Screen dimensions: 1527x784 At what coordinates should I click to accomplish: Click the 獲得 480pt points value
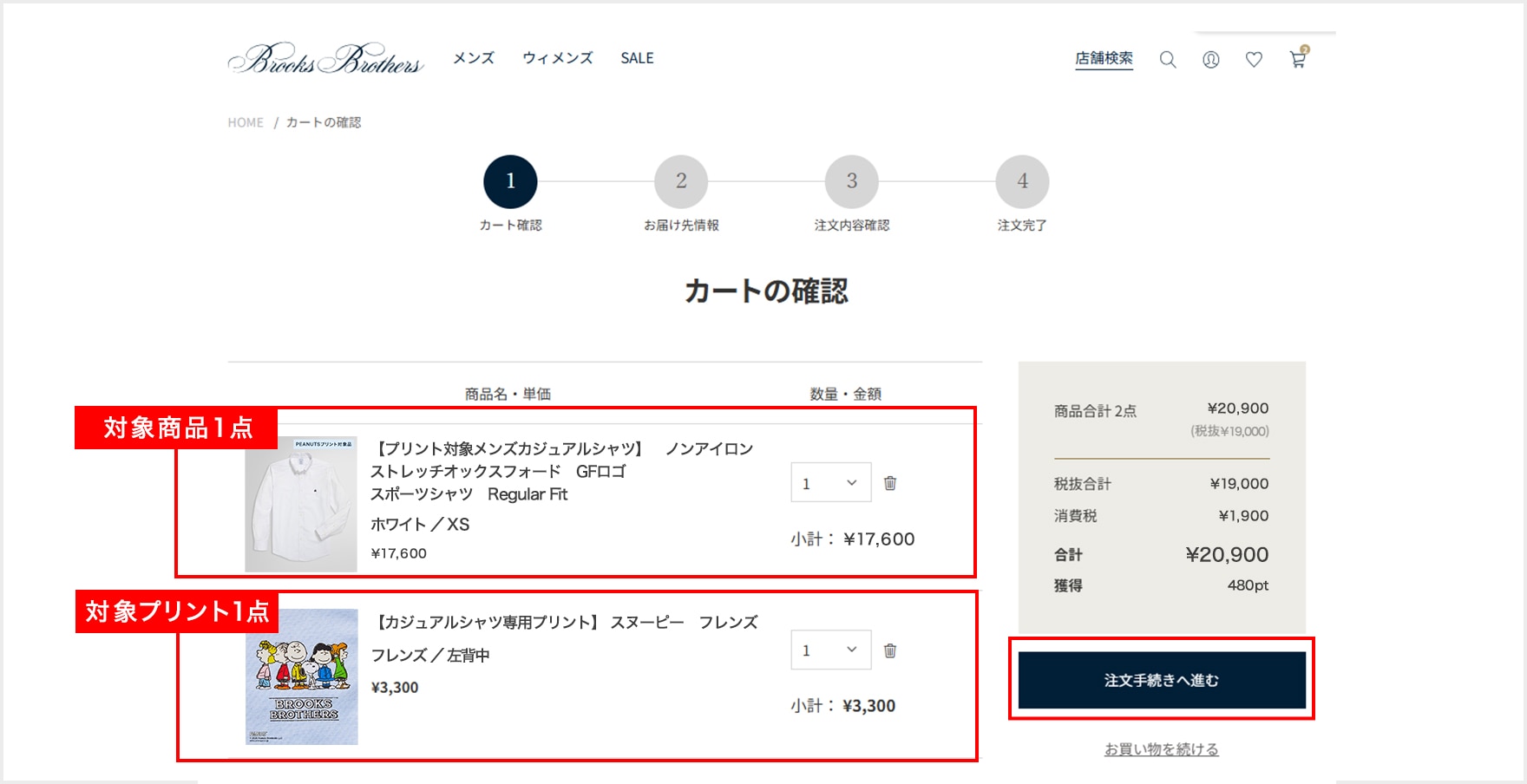pyautogui.click(x=1248, y=585)
